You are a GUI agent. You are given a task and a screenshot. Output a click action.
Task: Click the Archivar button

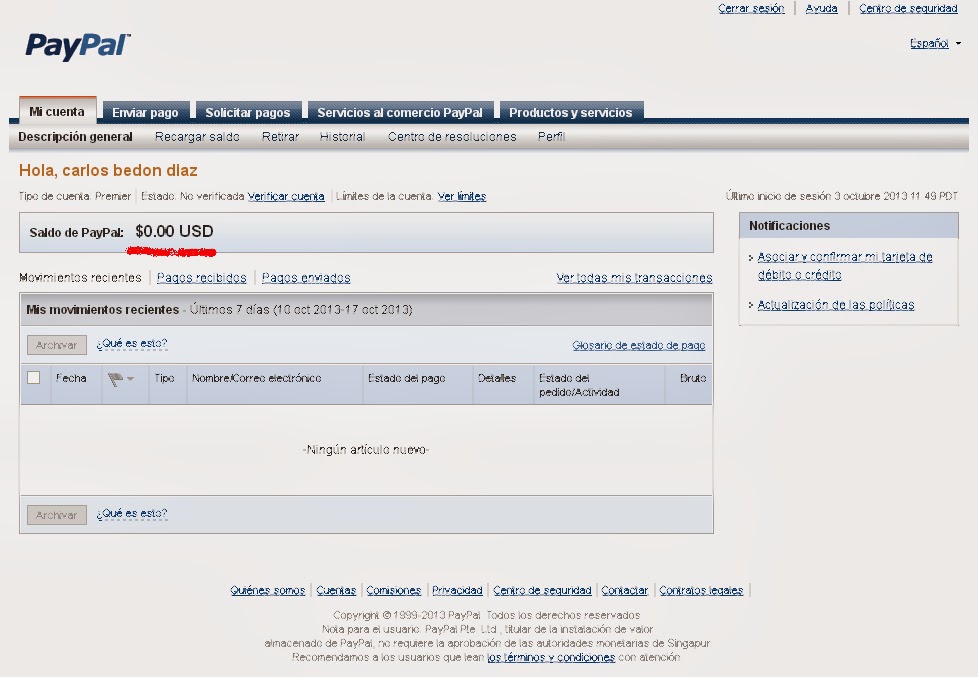pos(56,344)
